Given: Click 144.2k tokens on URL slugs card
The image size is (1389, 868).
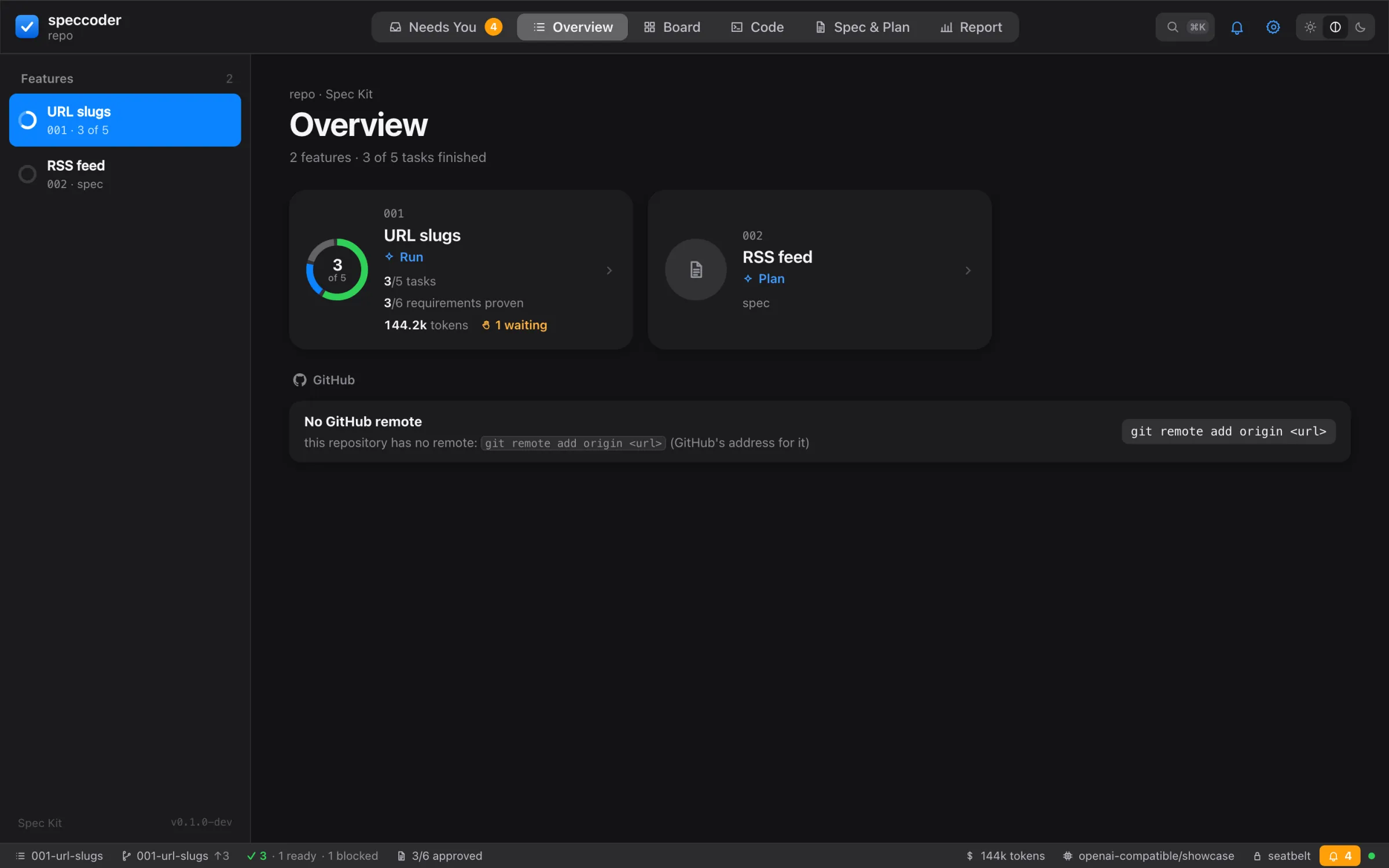Looking at the screenshot, I should point(426,325).
